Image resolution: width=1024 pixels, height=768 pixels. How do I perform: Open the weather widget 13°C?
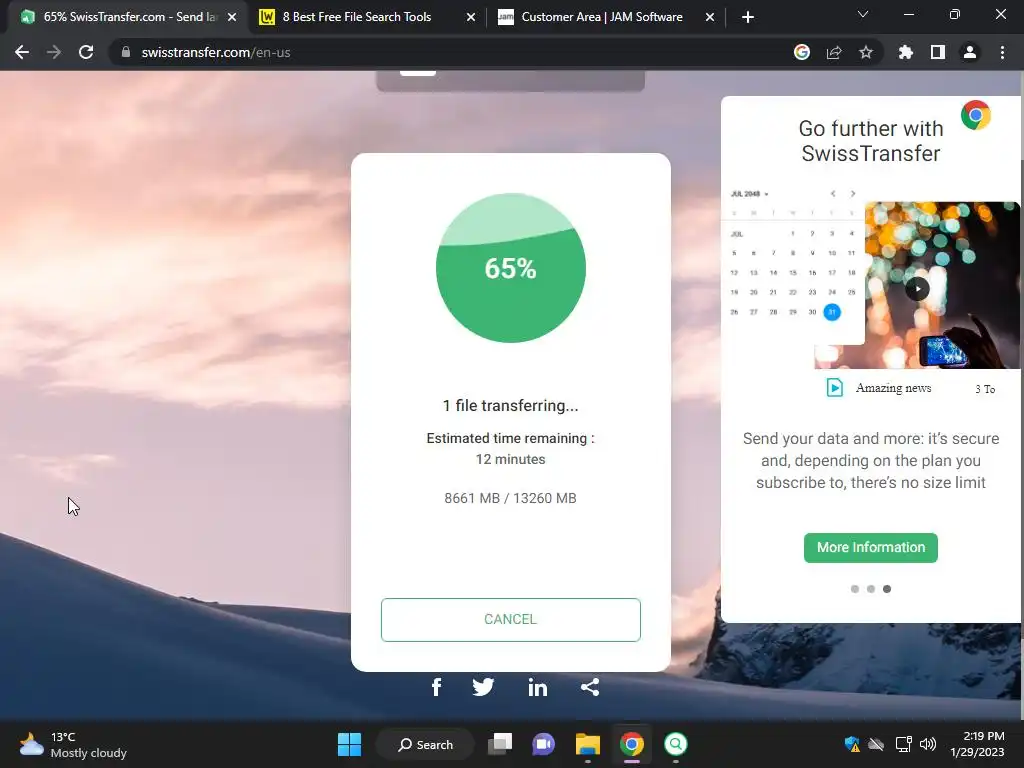coord(73,744)
